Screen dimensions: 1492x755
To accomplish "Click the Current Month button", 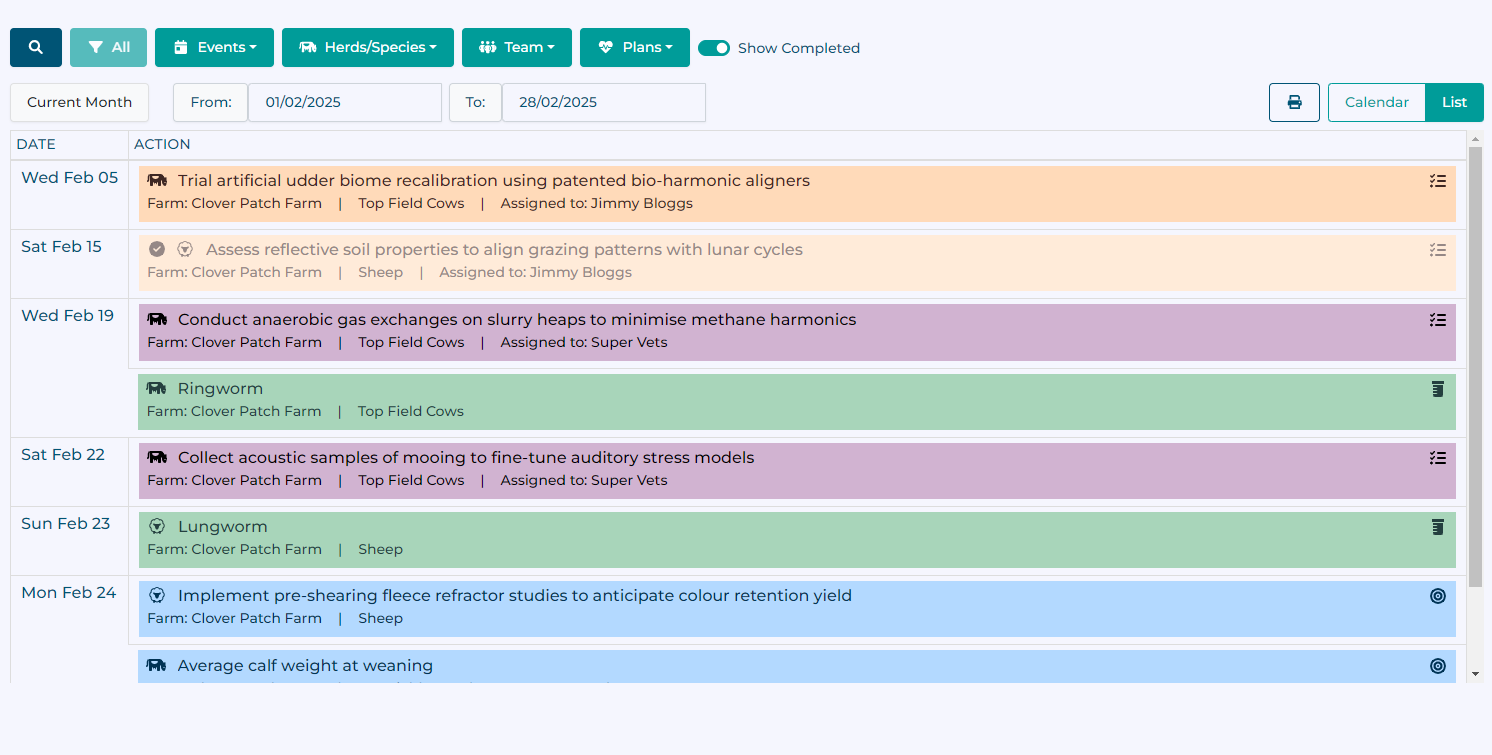I will (x=79, y=102).
